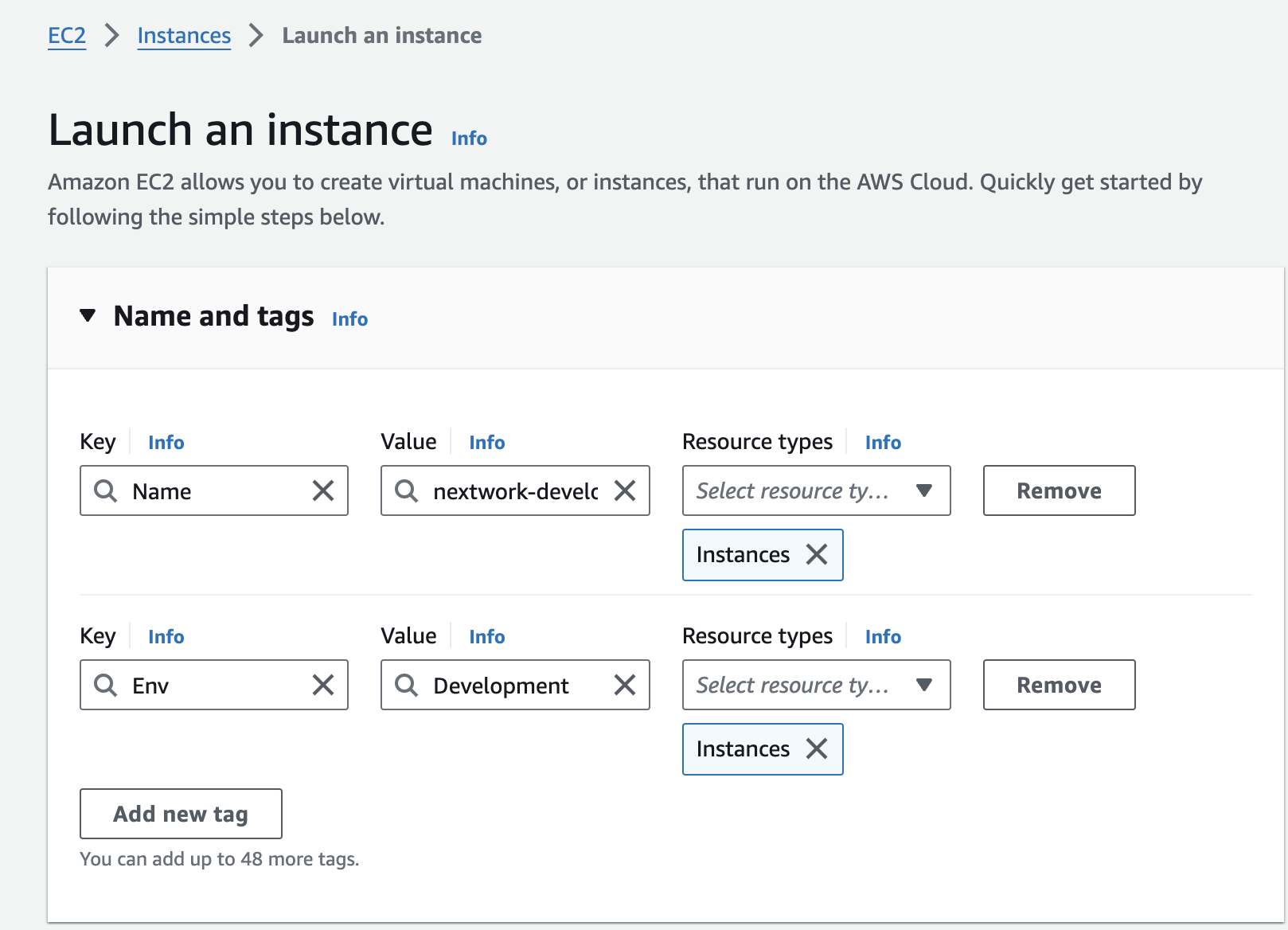Navigate to Instances breadcrumb link
The height and width of the screenshot is (930, 1288).
(184, 36)
